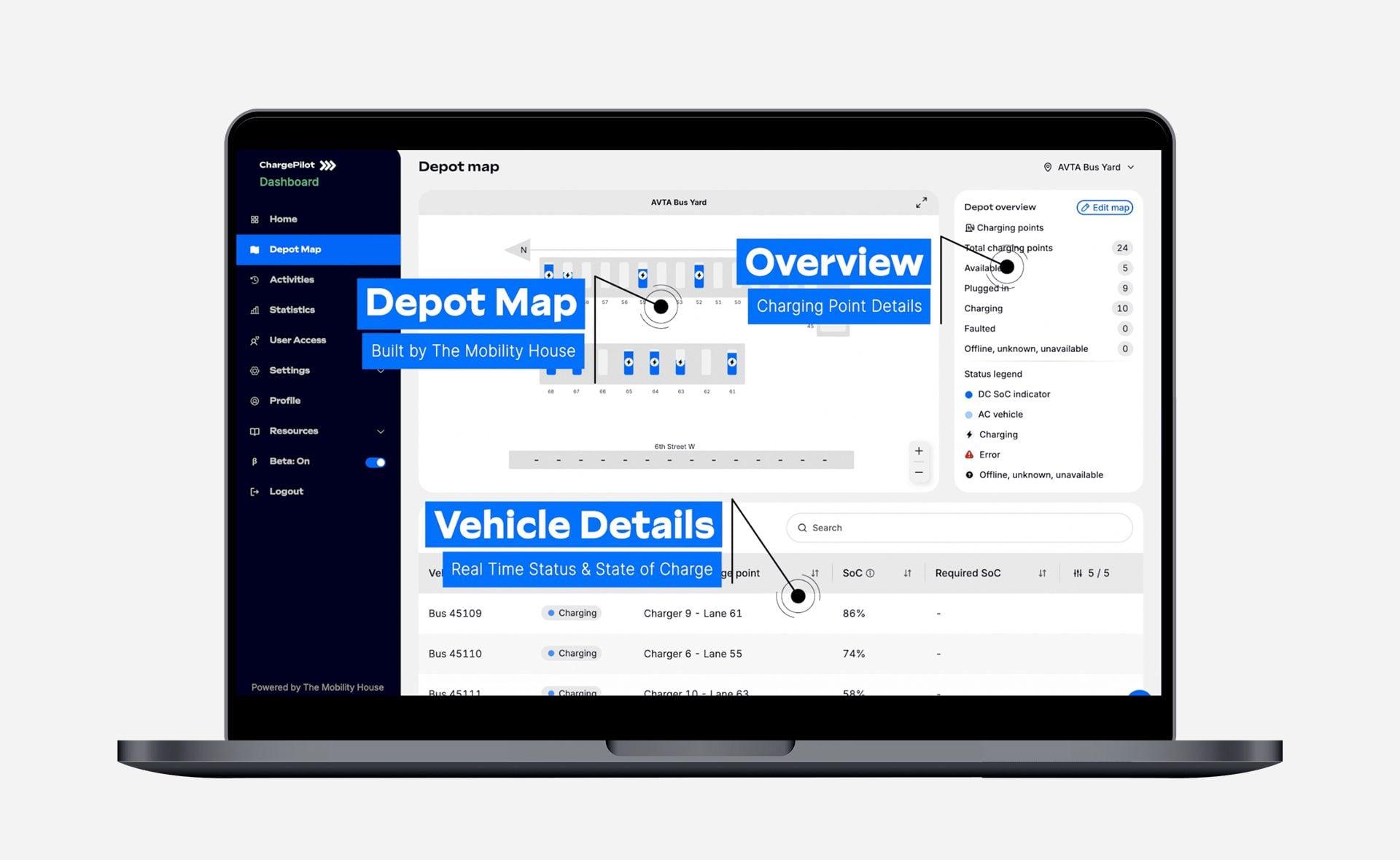Click the Resources book icon
Viewport: 1400px width, 860px height.
tap(254, 431)
